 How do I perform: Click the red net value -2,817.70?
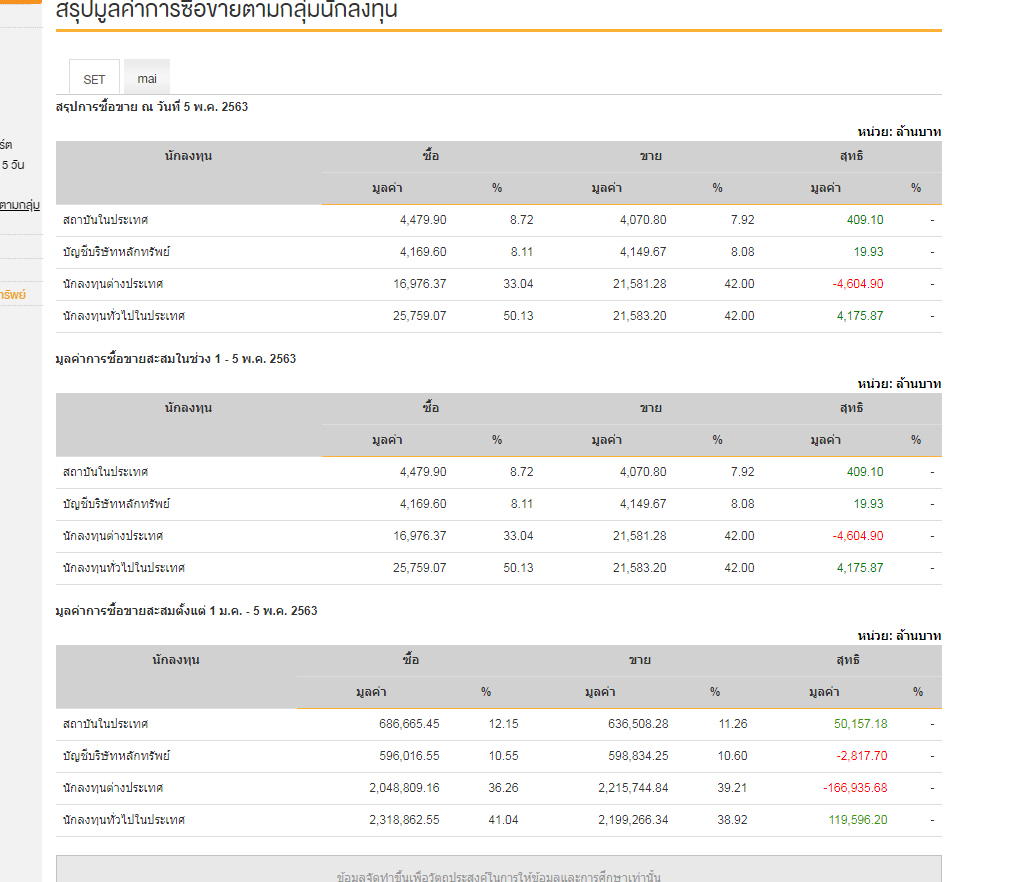pyautogui.click(x=862, y=755)
